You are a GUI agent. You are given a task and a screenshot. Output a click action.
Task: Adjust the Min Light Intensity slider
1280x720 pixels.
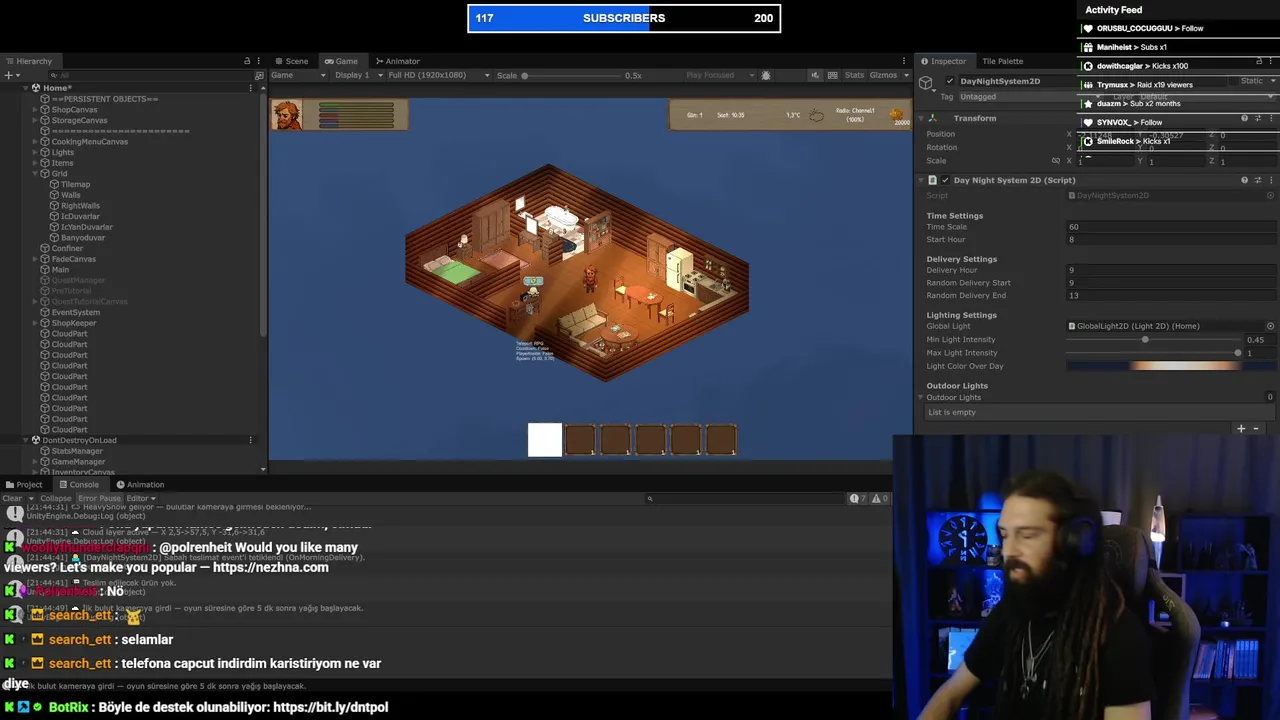point(1153,340)
